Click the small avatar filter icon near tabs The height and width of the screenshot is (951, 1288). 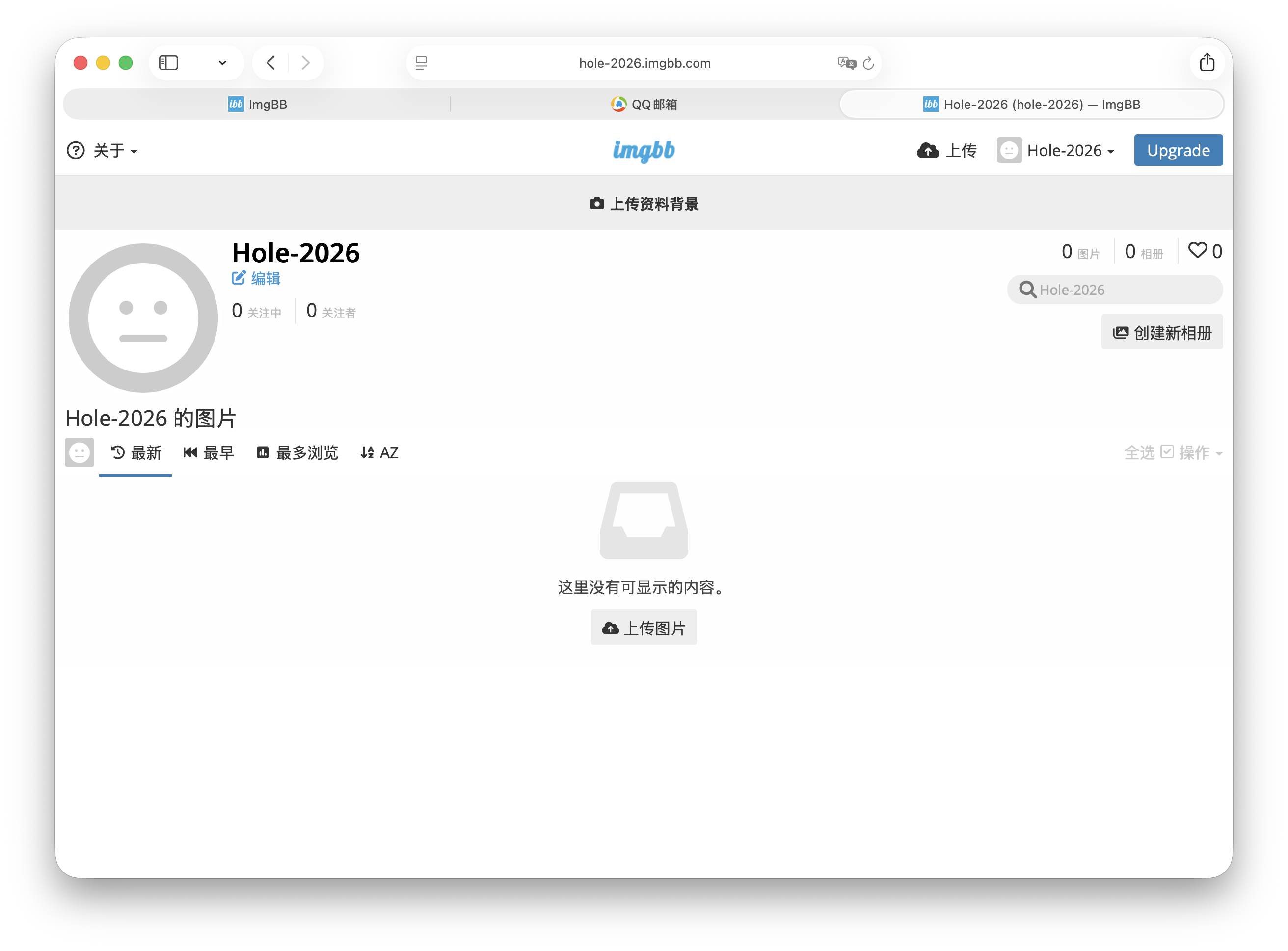click(79, 452)
